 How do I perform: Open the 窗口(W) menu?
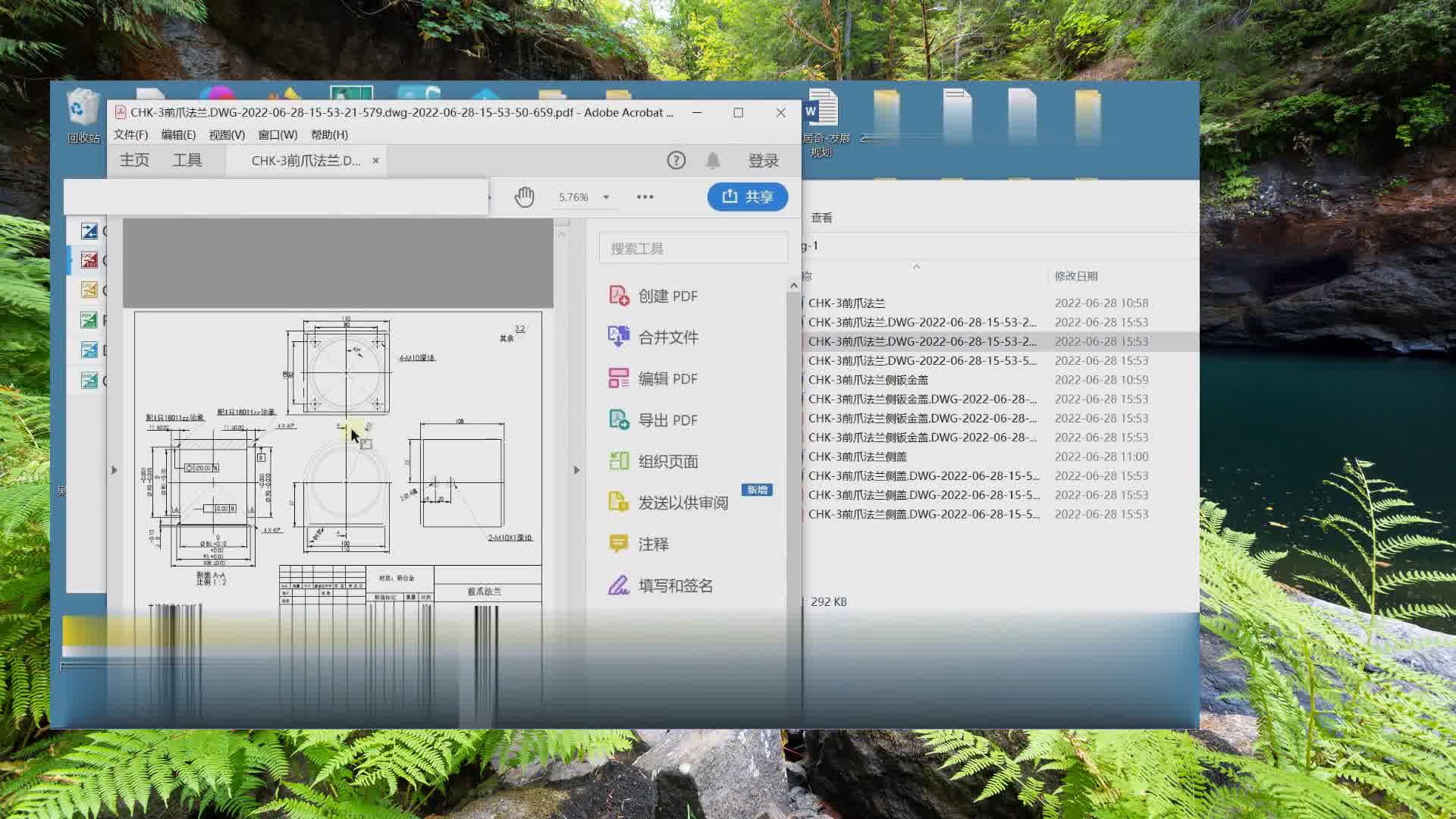click(278, 134)
